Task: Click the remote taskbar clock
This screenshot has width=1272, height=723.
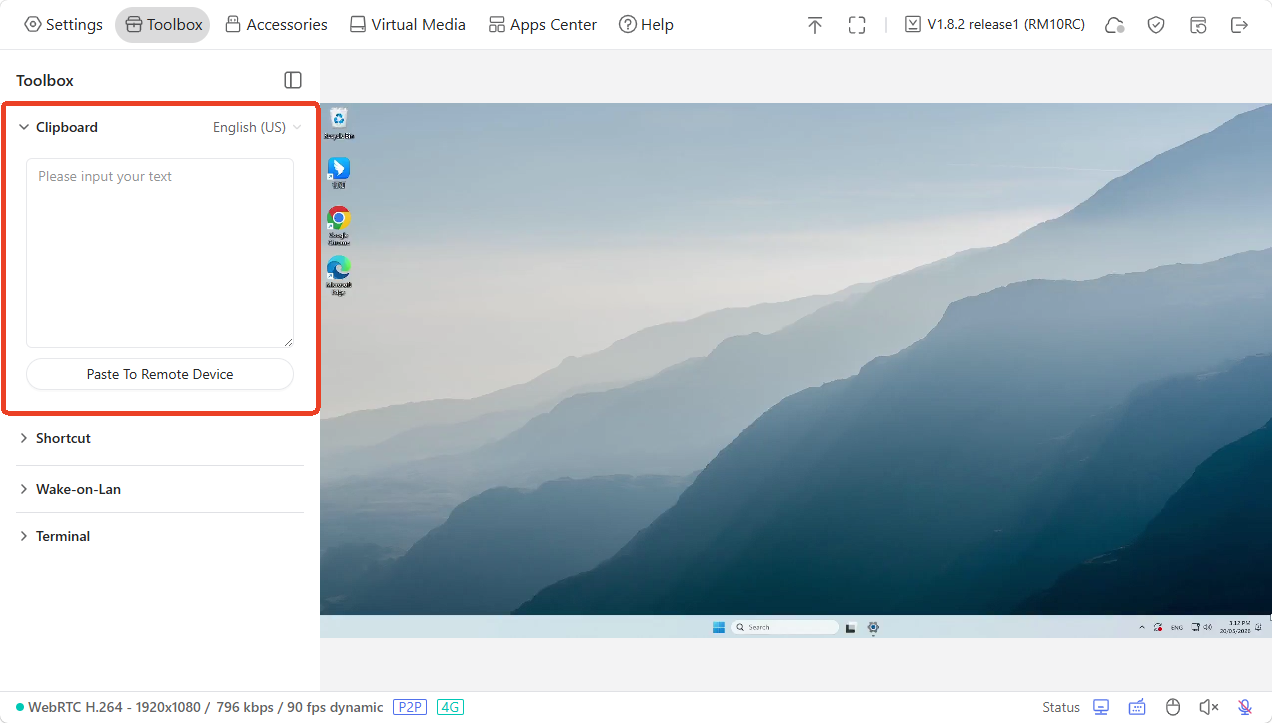Action: tap(1235, 627)
